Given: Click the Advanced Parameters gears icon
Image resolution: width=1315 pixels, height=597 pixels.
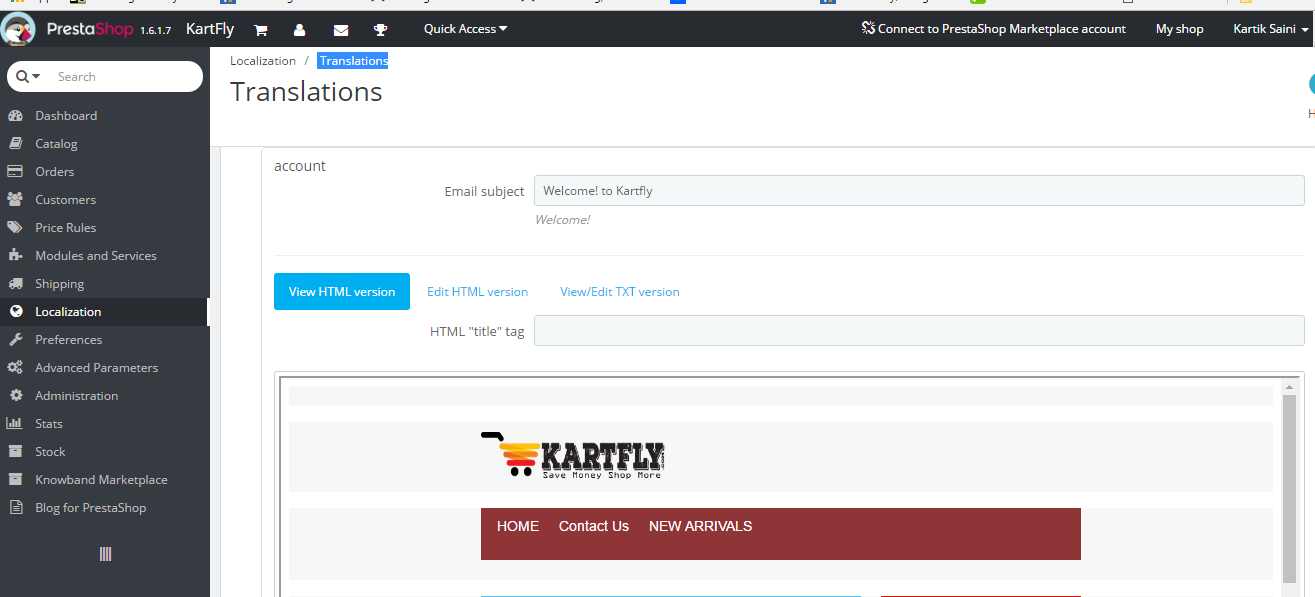Looking at the screenshot, I should [x=15, y=368].
